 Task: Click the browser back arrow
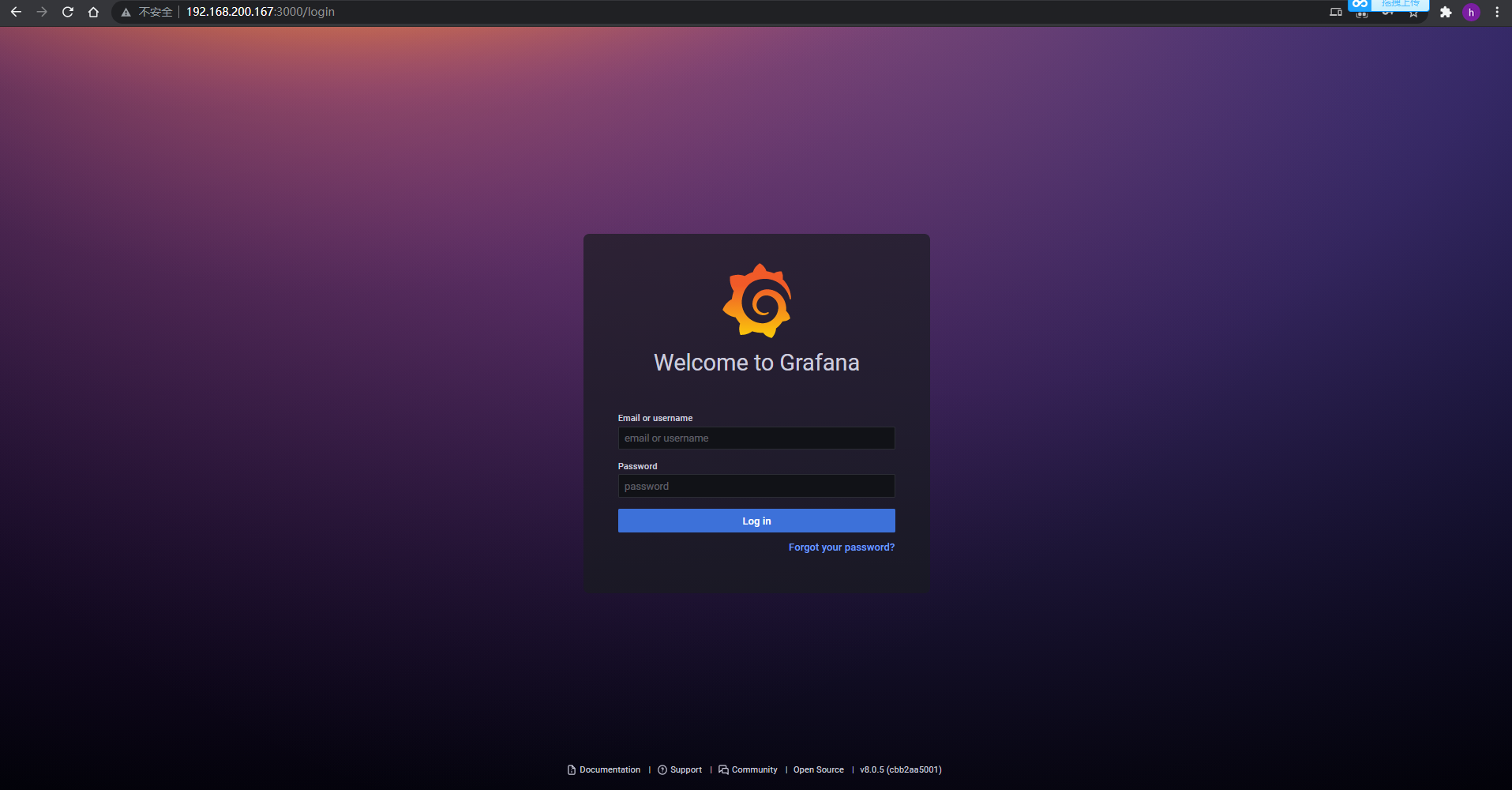coord(16,12)
